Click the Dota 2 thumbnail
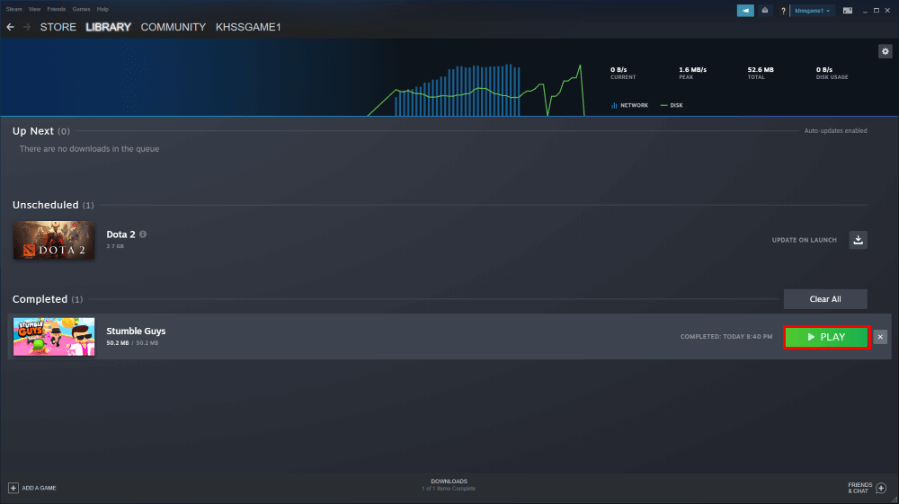The width and height of the screenshot is (899, 504). [54, 240]
